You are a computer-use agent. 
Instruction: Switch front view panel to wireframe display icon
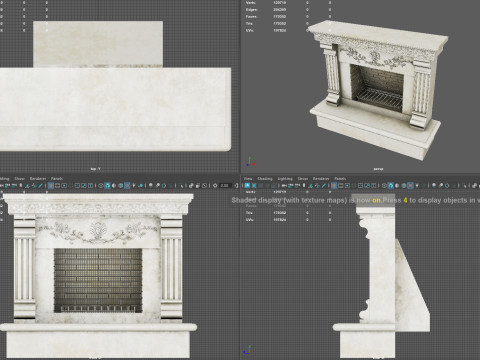click(100, 185)
